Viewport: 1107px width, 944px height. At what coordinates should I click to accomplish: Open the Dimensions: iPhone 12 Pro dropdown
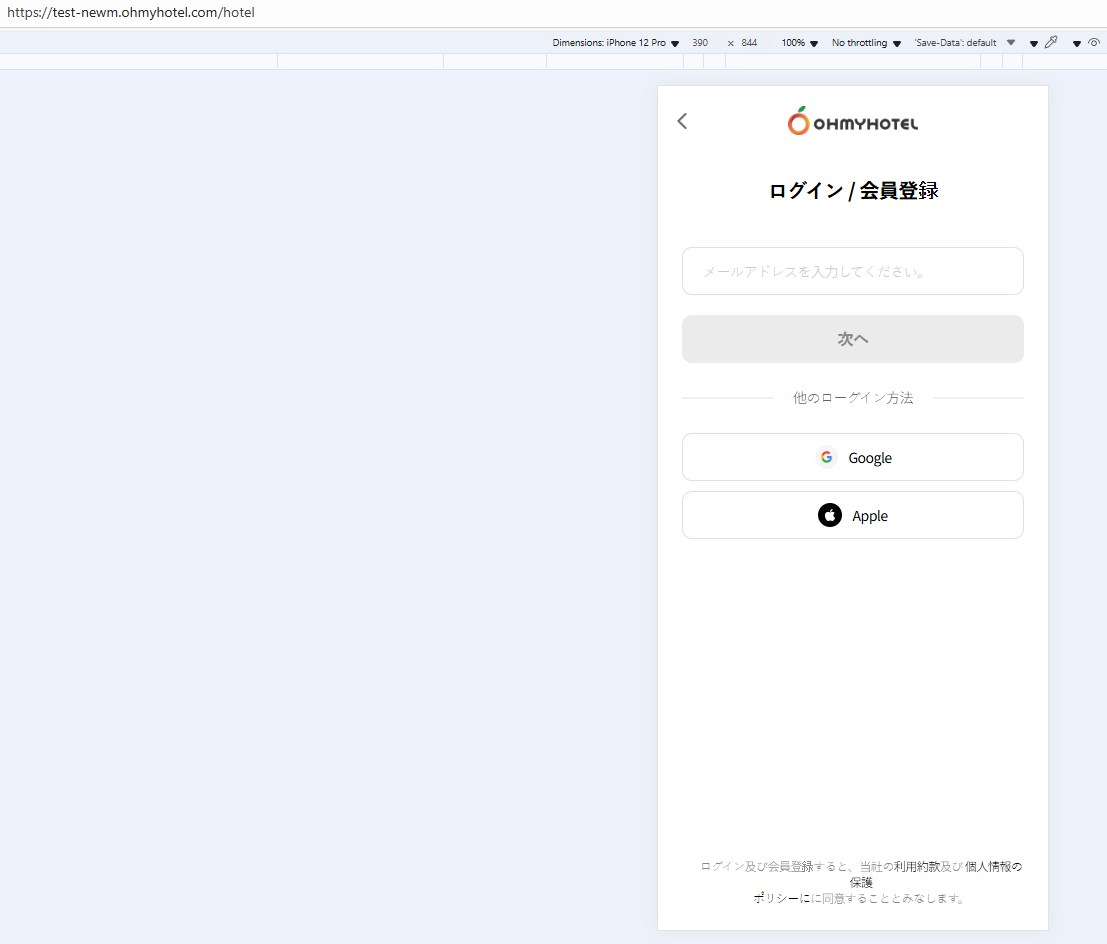[616, 43]
